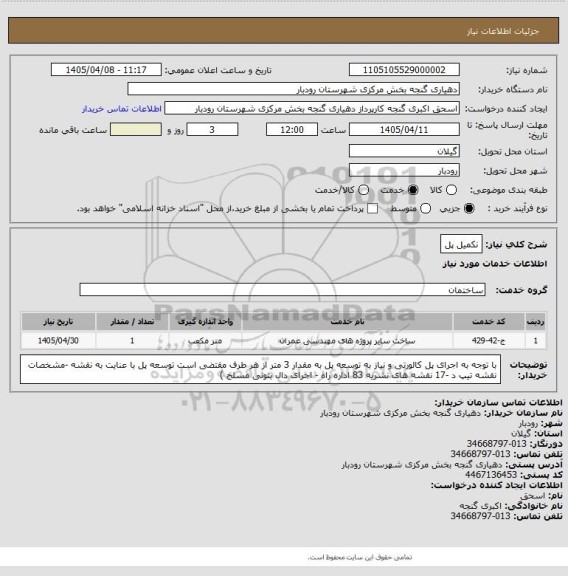The height and width of the screenshot is (576, 568).
Task: Select the کالا radio button
Action: (x=451, y=190)
